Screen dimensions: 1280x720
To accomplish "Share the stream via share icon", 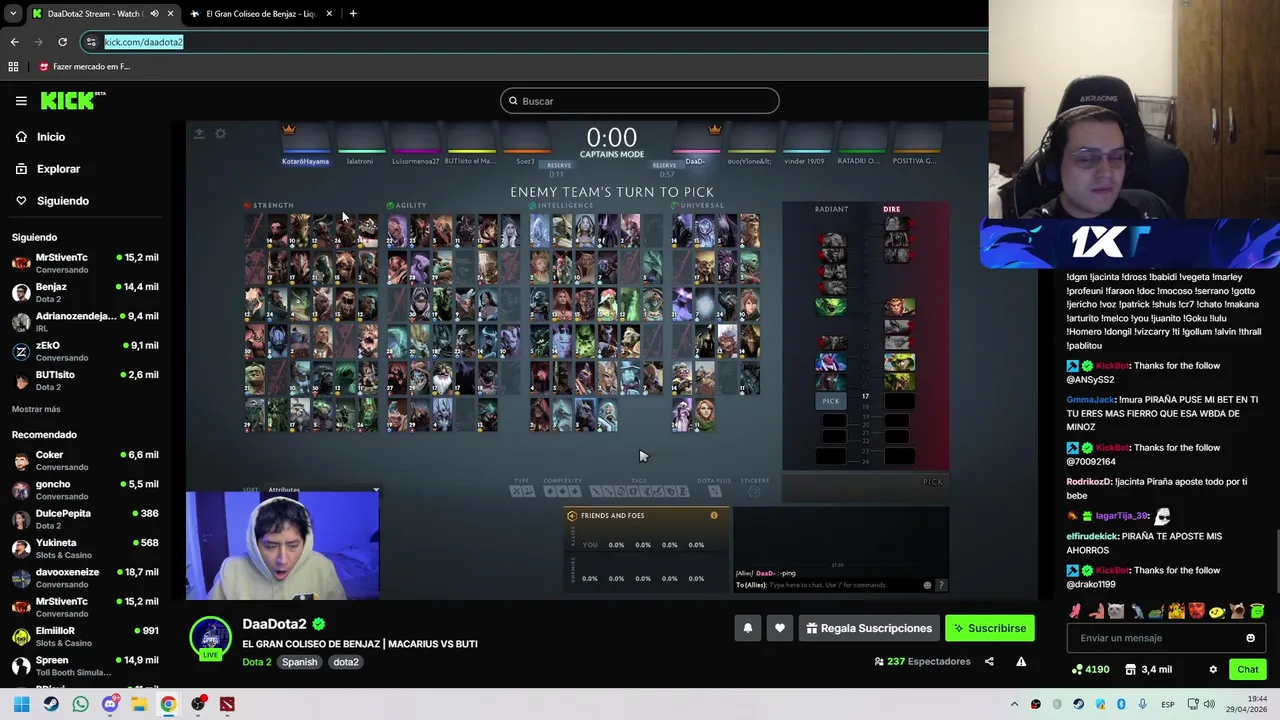I will pos(989,661).
